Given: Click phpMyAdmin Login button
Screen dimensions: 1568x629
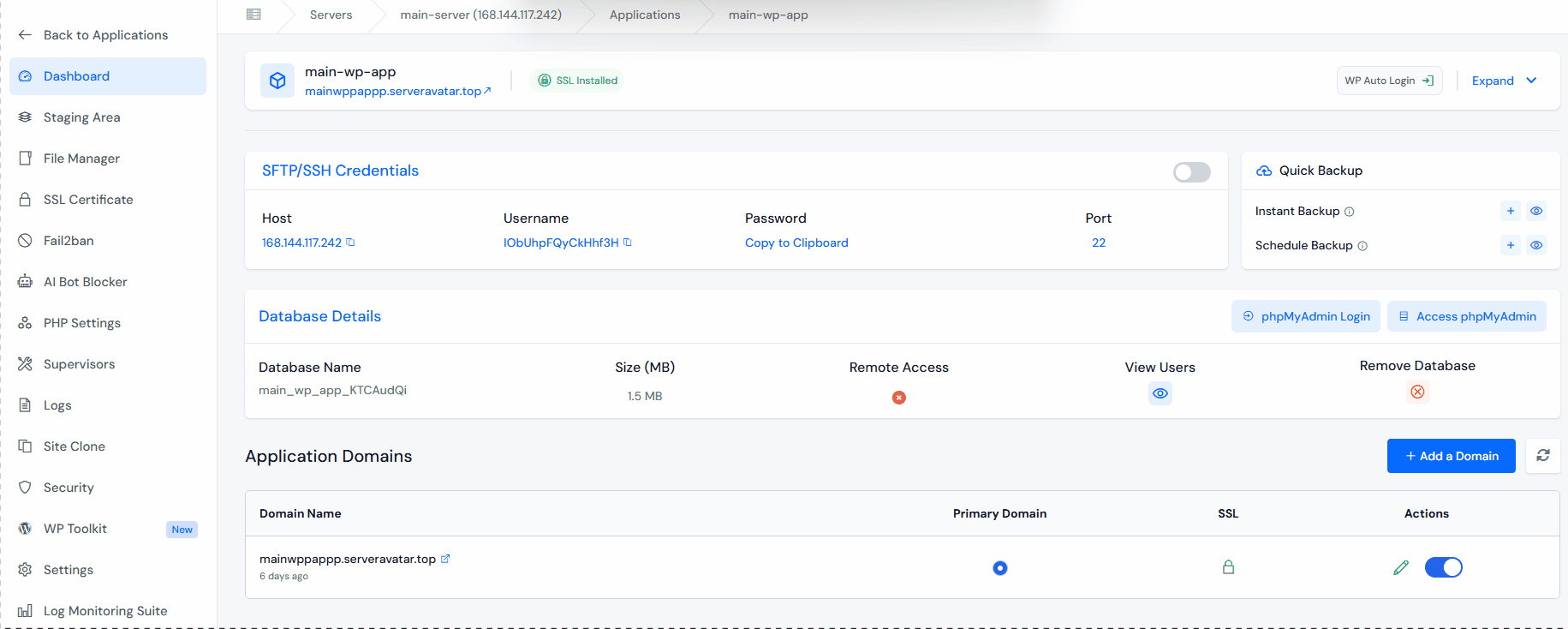Looking at the screenshot, I should point(1306,316).
